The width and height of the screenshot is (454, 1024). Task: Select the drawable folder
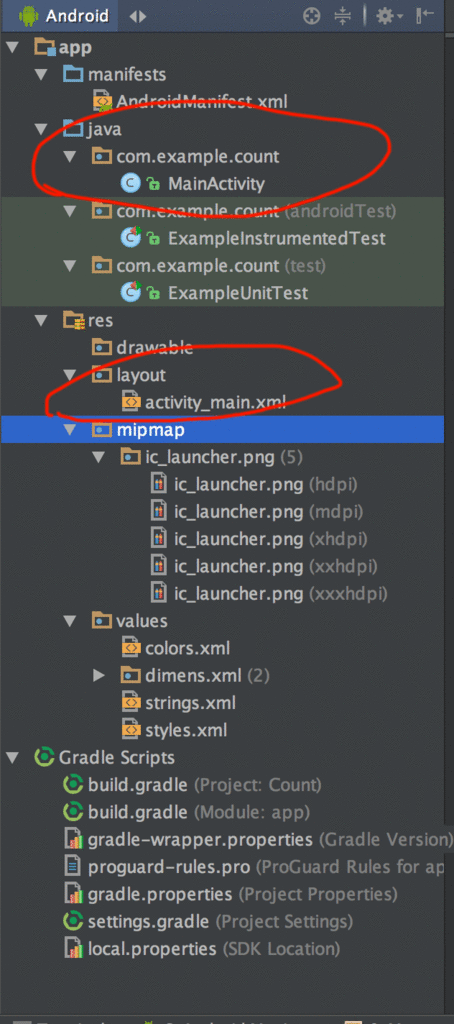(x=154, y=347)
